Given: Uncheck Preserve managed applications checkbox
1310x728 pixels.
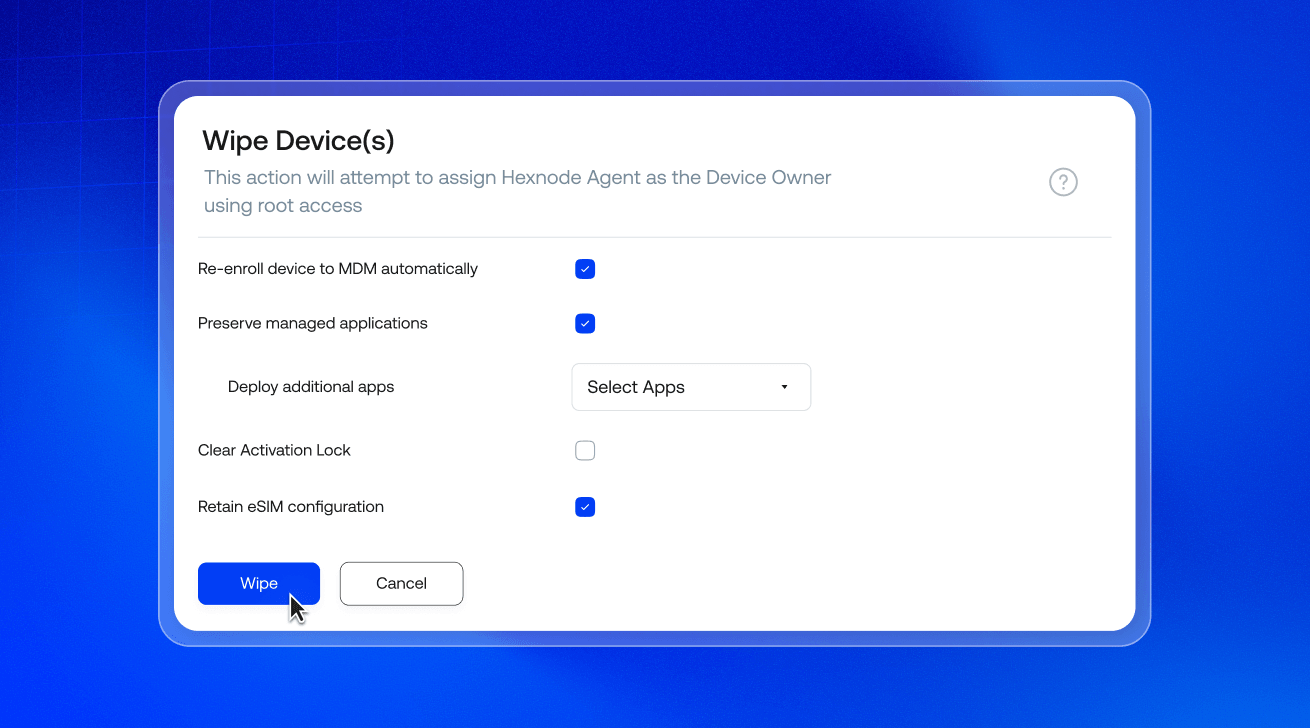Looking at the screenshot, I should tap(585, 324).
